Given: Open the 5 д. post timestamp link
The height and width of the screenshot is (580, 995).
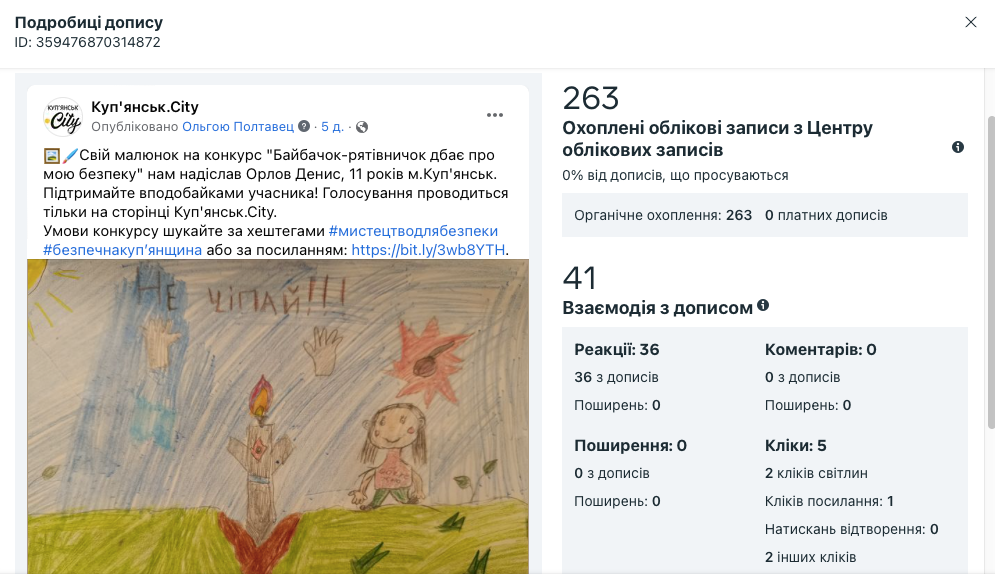Looking at the screenshot, I should (x=333, y=126).
